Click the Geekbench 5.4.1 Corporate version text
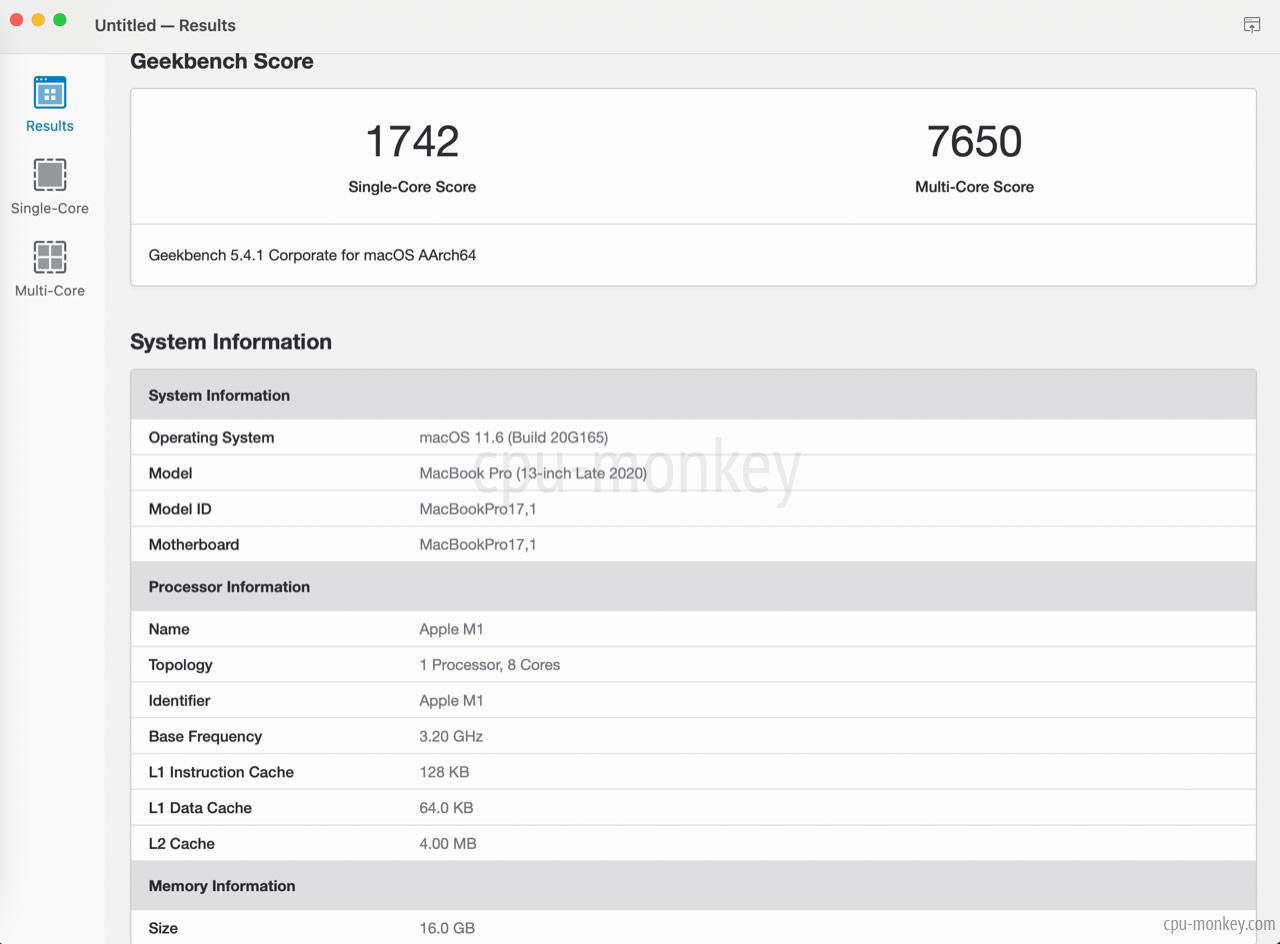 tap(312, 255)
